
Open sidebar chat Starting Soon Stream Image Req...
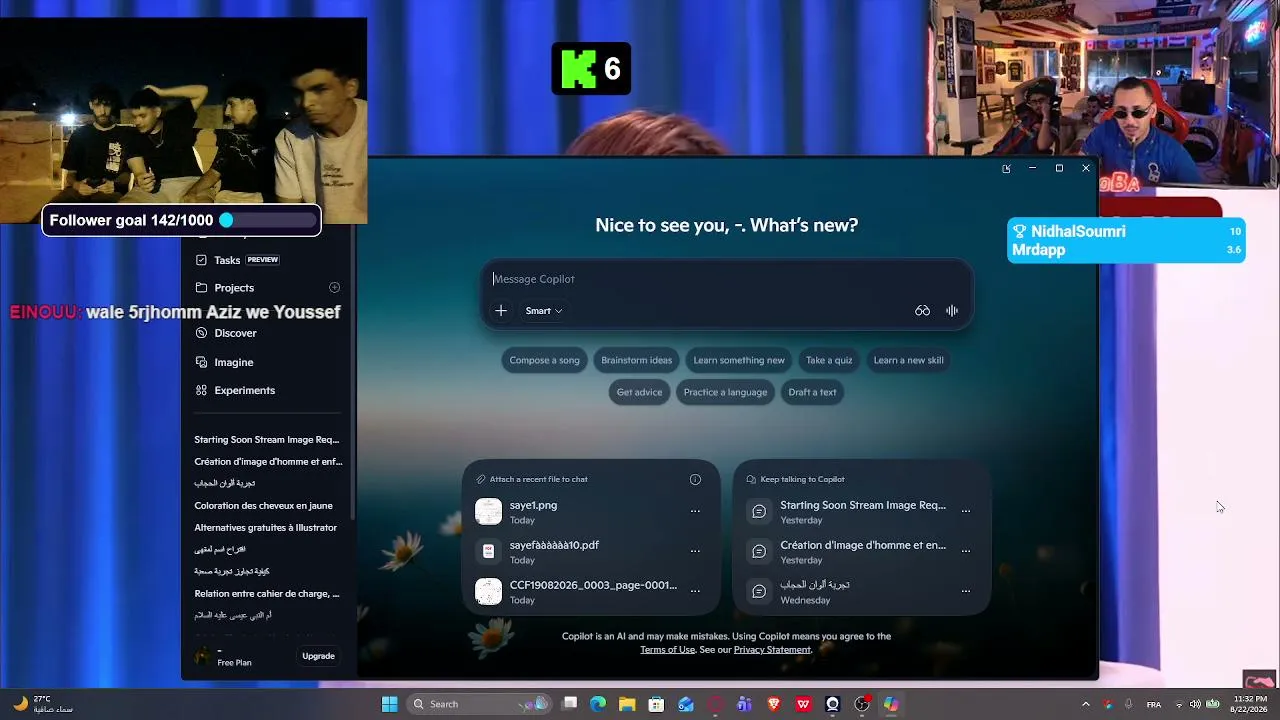click(267, 439)
